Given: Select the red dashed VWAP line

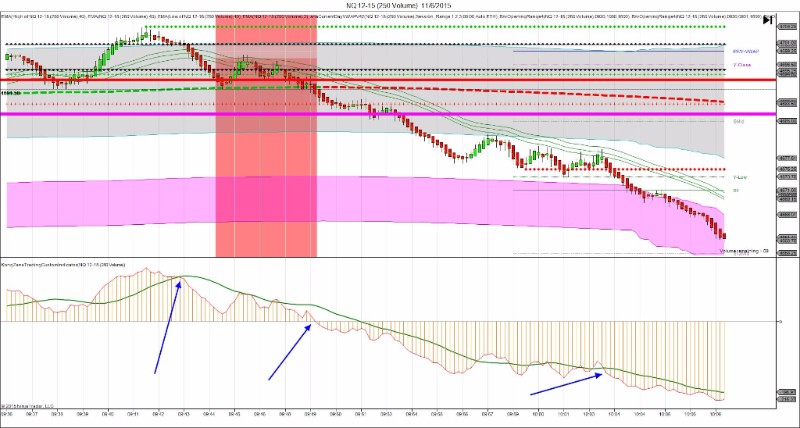Looking at the screenshot, I should click(520, 93).
